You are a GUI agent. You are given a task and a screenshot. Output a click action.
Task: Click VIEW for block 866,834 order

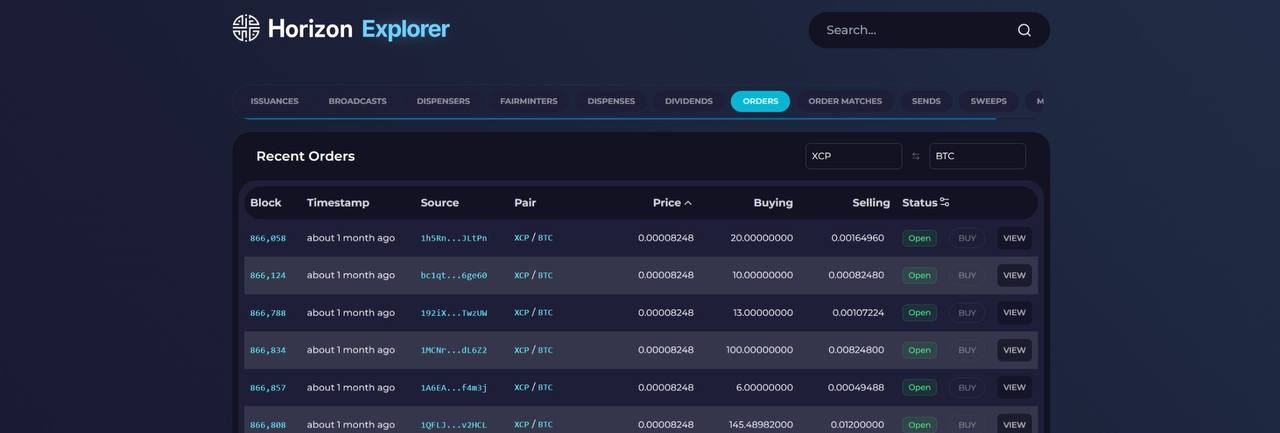point(1014,350)
